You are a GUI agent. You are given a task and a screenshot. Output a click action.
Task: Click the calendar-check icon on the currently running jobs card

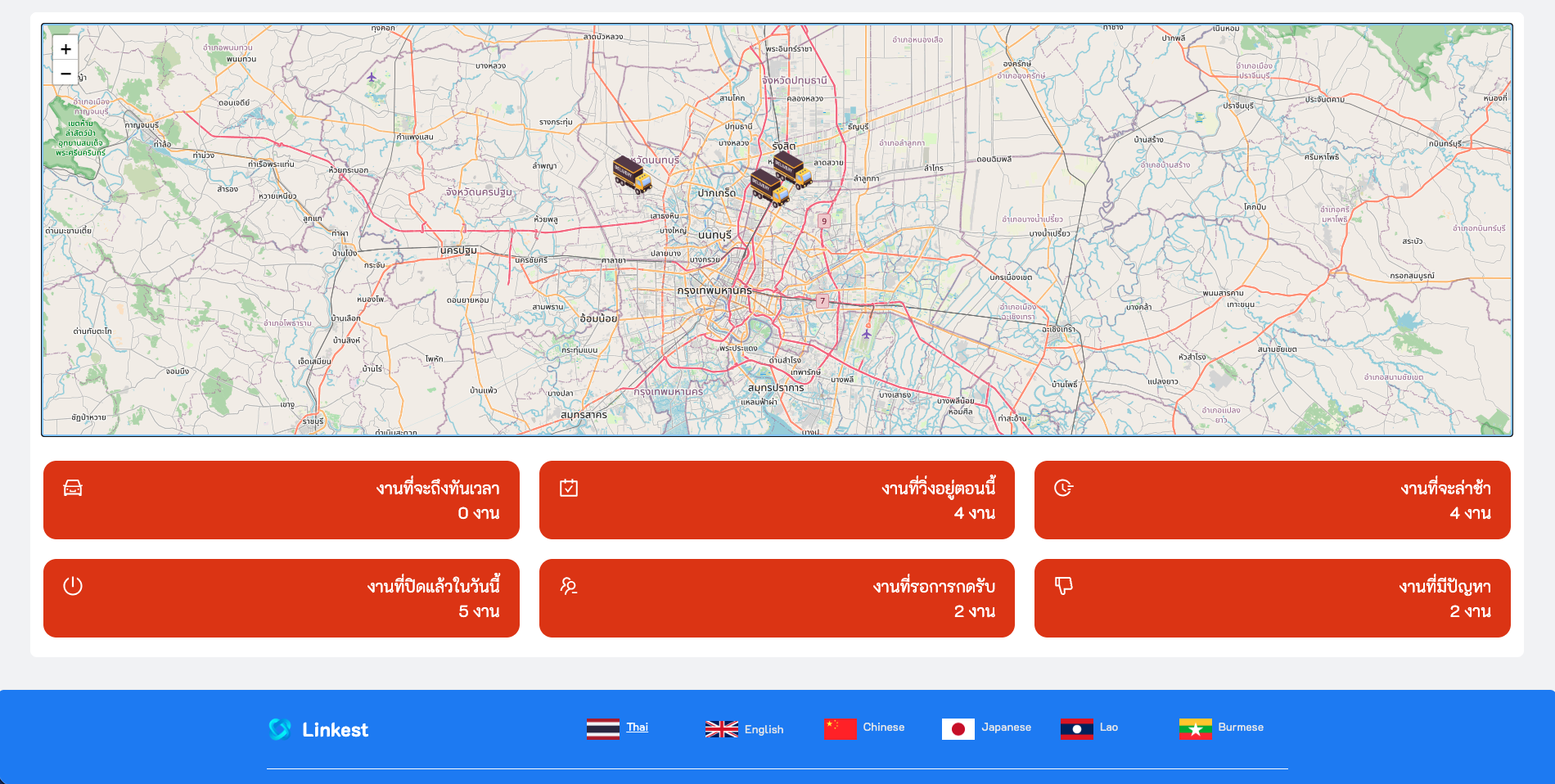tap(567, 488)
